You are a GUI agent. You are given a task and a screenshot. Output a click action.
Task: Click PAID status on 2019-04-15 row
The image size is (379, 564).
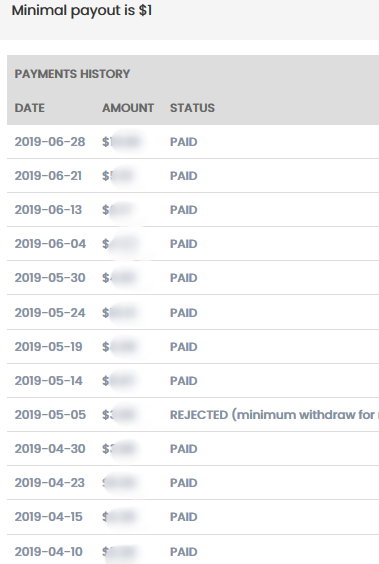pyautogui.click(x=183, y=517)
